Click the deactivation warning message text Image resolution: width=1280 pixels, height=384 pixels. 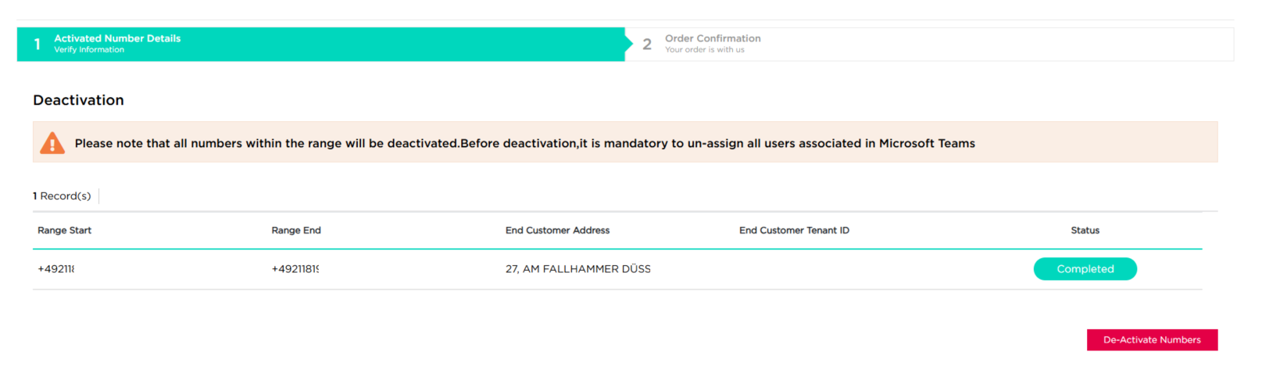(525, 143)
